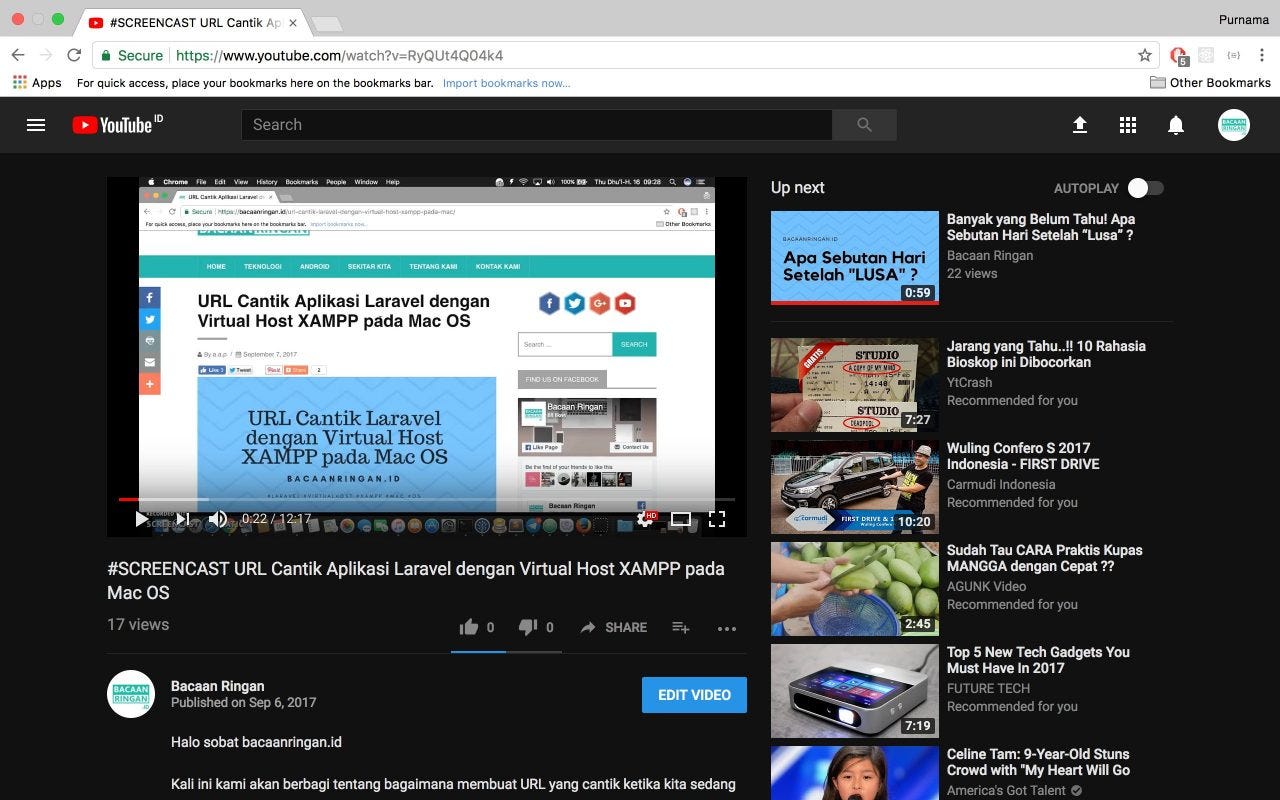The width and height of the screenshot is (1280, 800).
Task: Open Wuling Confero S 2017 thumbnail
Action: click(855, 487)
